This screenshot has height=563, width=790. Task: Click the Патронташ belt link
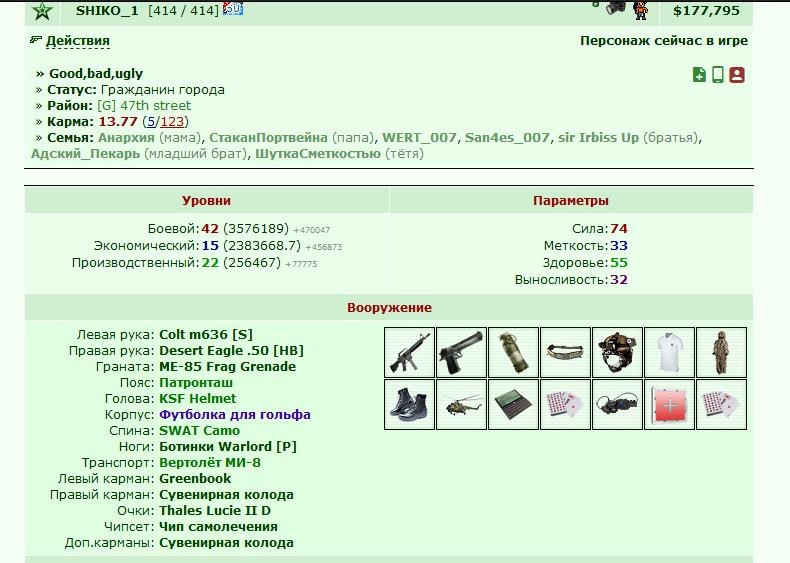196,383
